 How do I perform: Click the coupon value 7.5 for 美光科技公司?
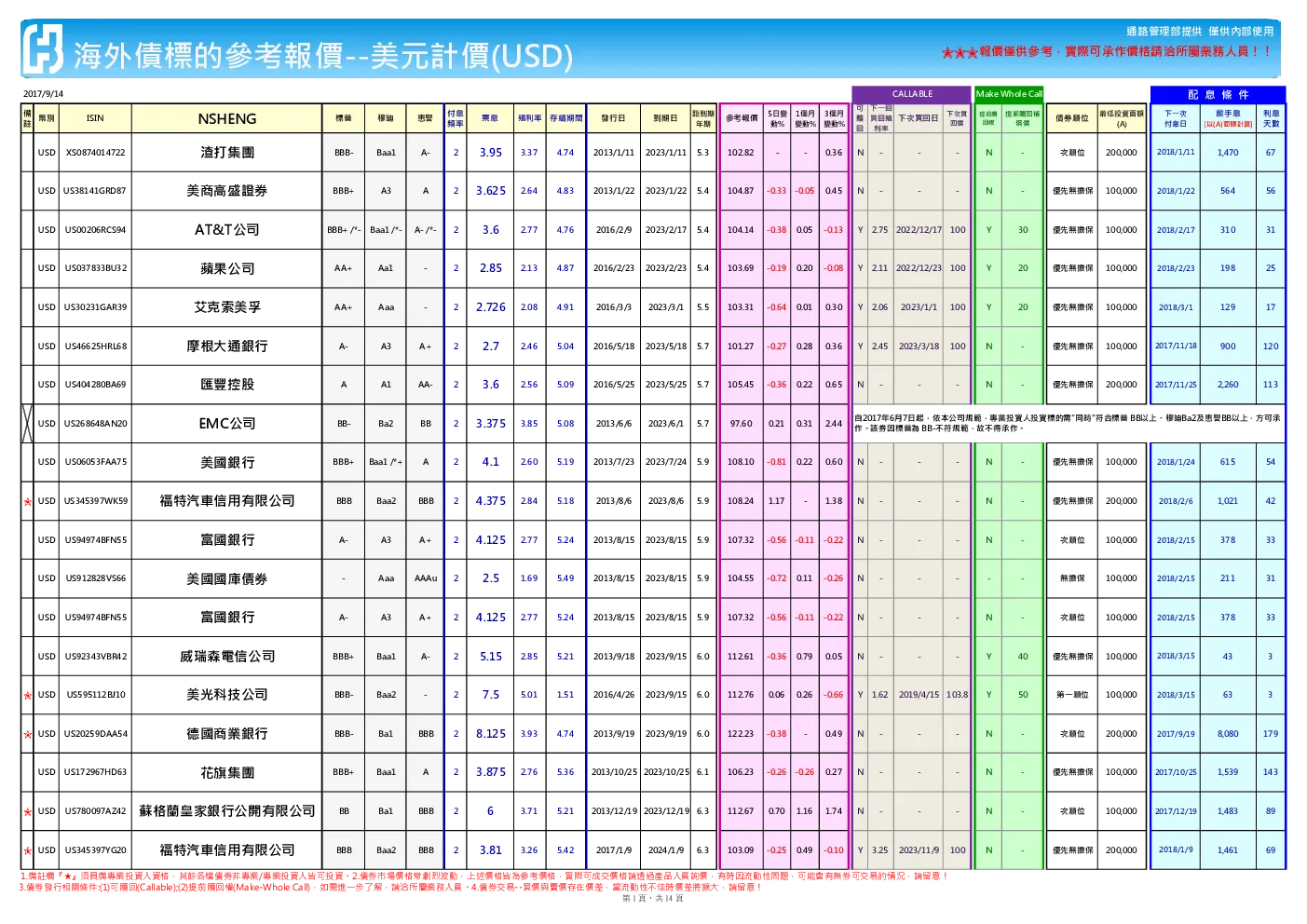(x=490, y=695)
